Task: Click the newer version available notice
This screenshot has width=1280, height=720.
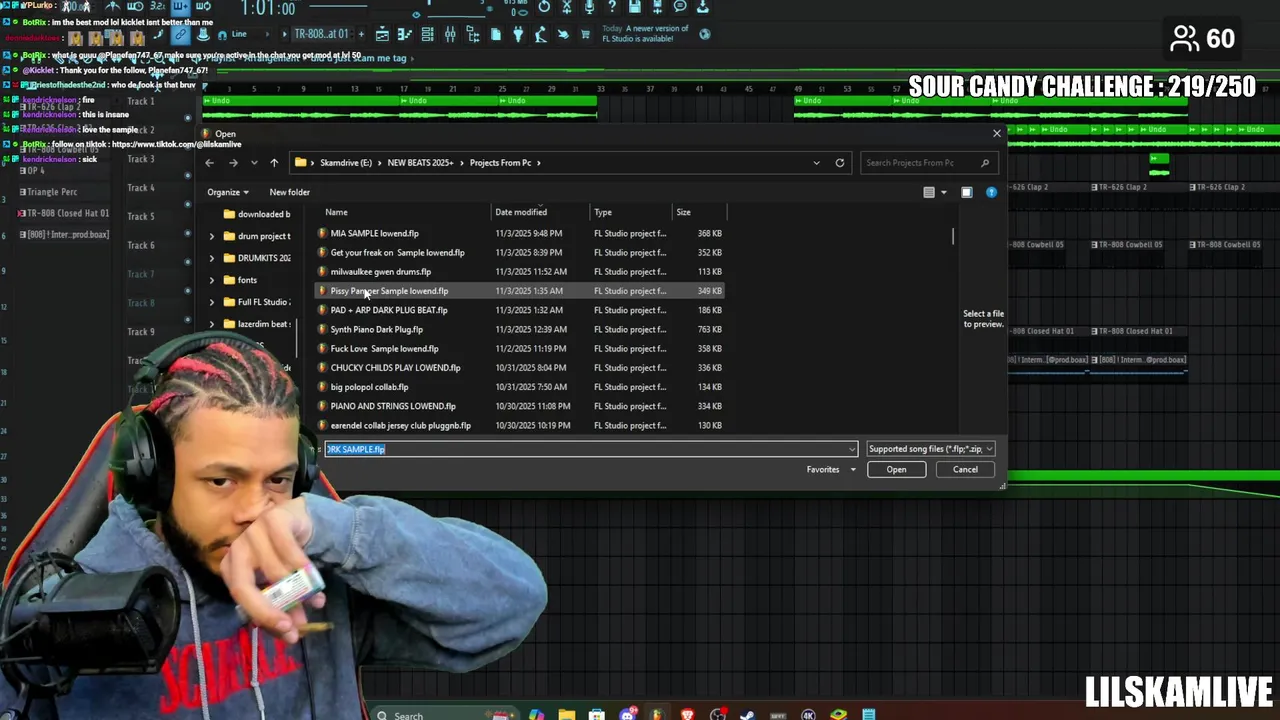Action: tap(645, 34)
